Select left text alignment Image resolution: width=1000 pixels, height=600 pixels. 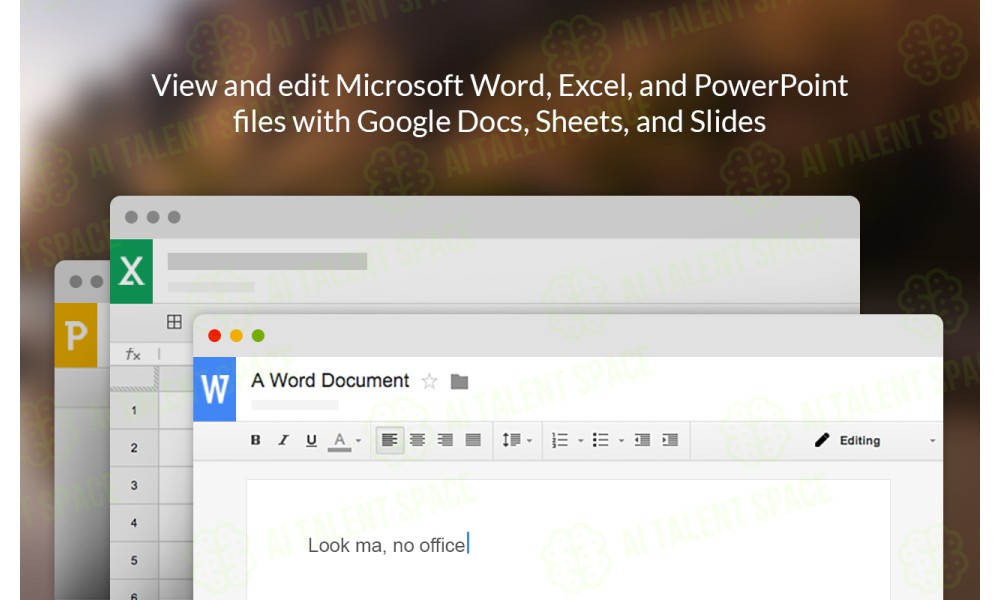point(390,440)
